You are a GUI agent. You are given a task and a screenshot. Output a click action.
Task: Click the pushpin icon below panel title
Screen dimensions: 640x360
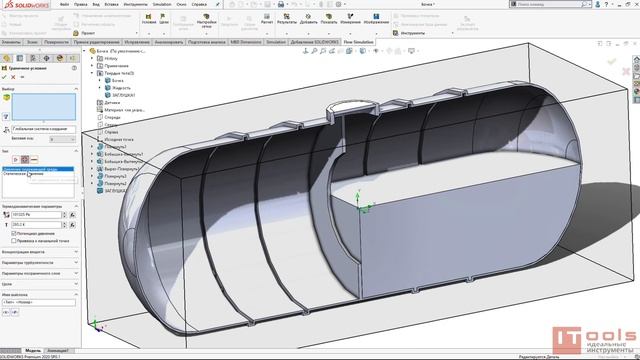pyautogui.click(x=22, y=77)
